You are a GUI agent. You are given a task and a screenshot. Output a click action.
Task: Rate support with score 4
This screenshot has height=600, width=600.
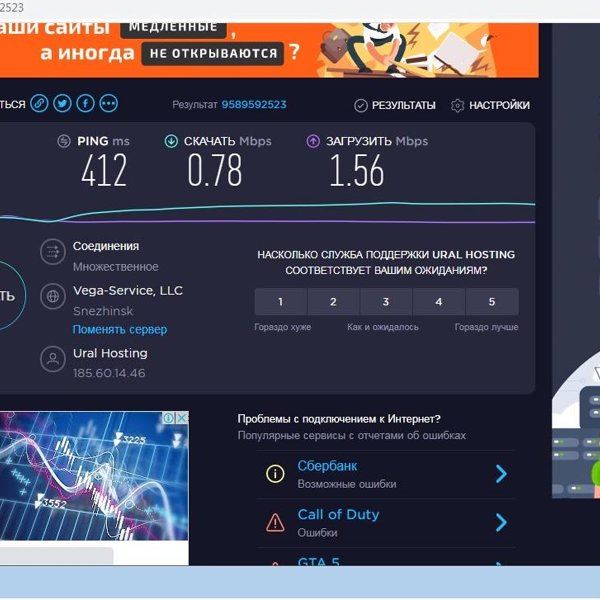click(439, 302)
